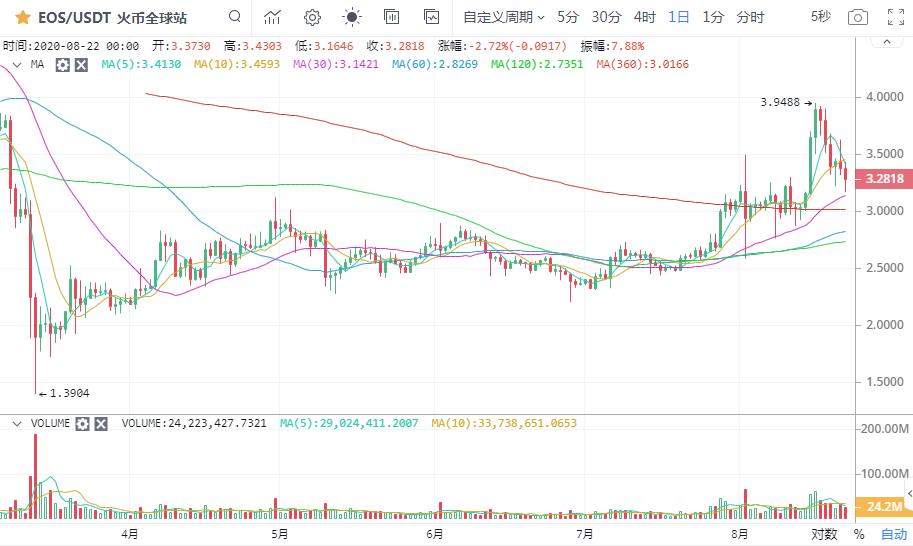Screen dimensions: 913x546
Task: Open MA indicator settings gear
Action: pos(63,64)
